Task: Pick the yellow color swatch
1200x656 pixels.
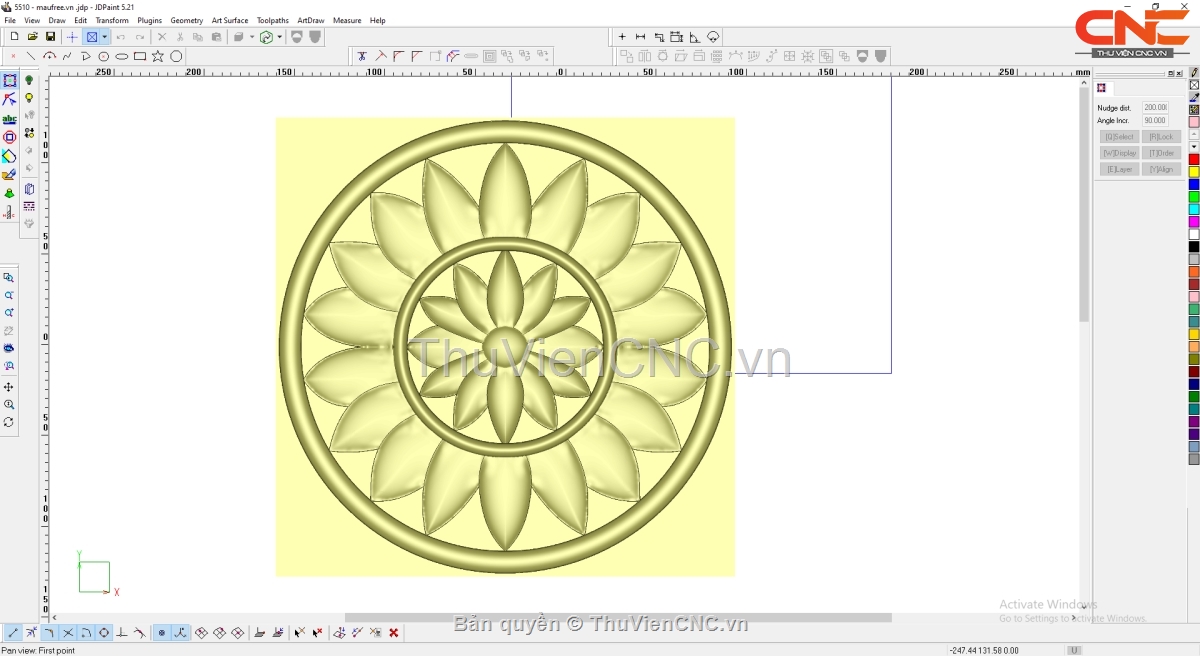Action: point(1194,172)
